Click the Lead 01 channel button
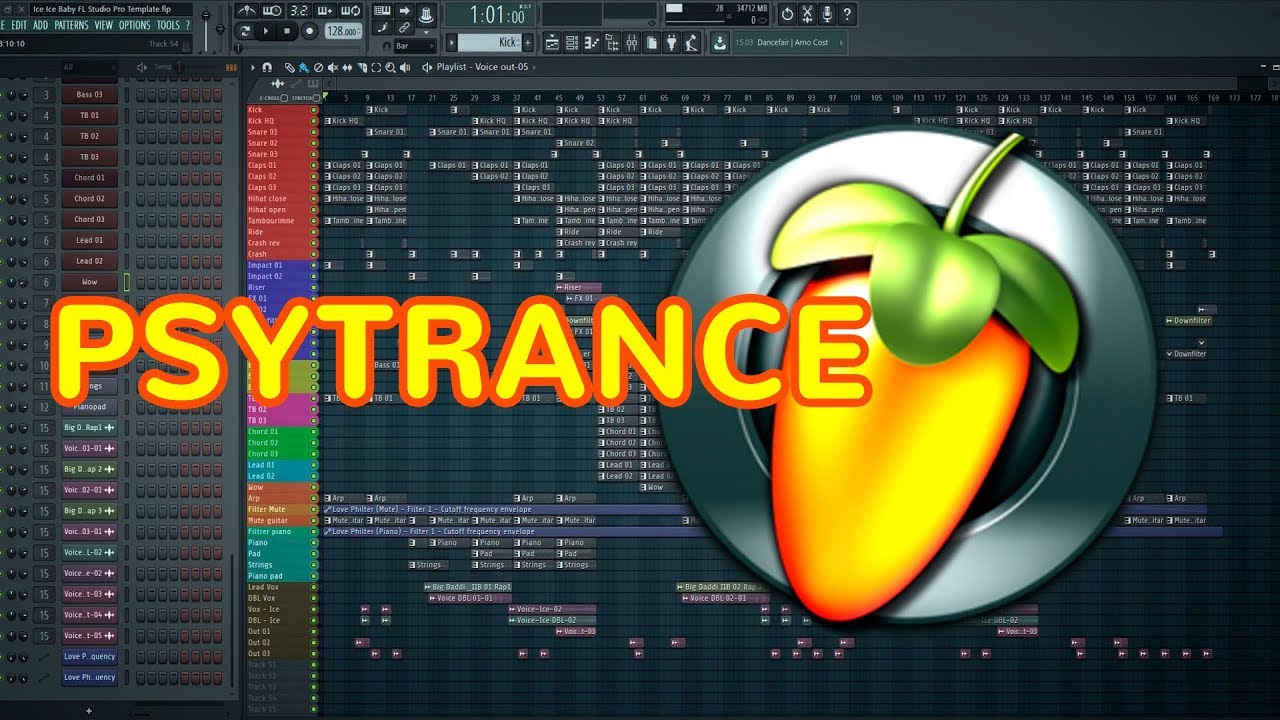The width and height of the screenshot is (1280, 720). (89, 240)
